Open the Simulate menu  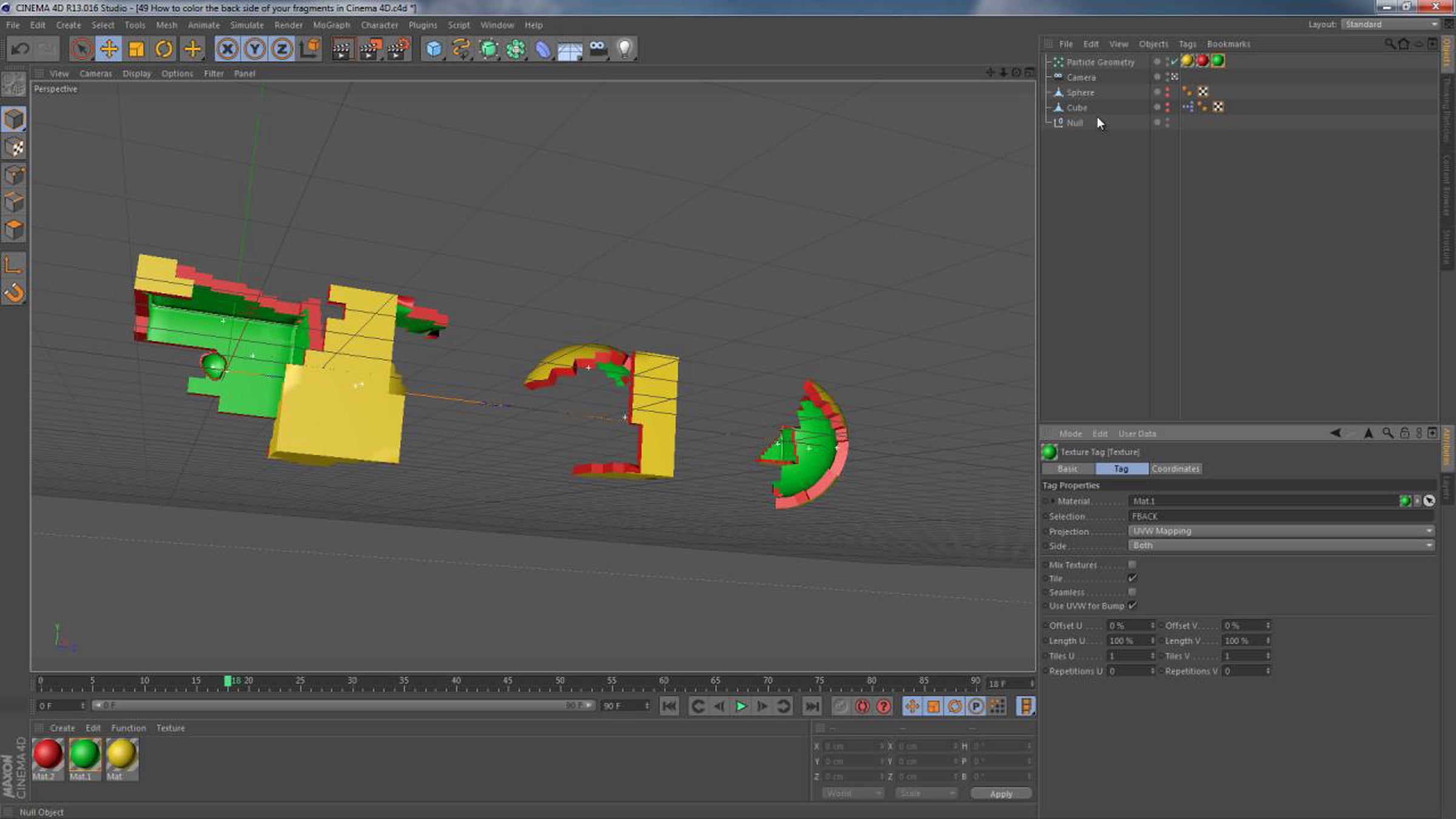tap(246, 25)
